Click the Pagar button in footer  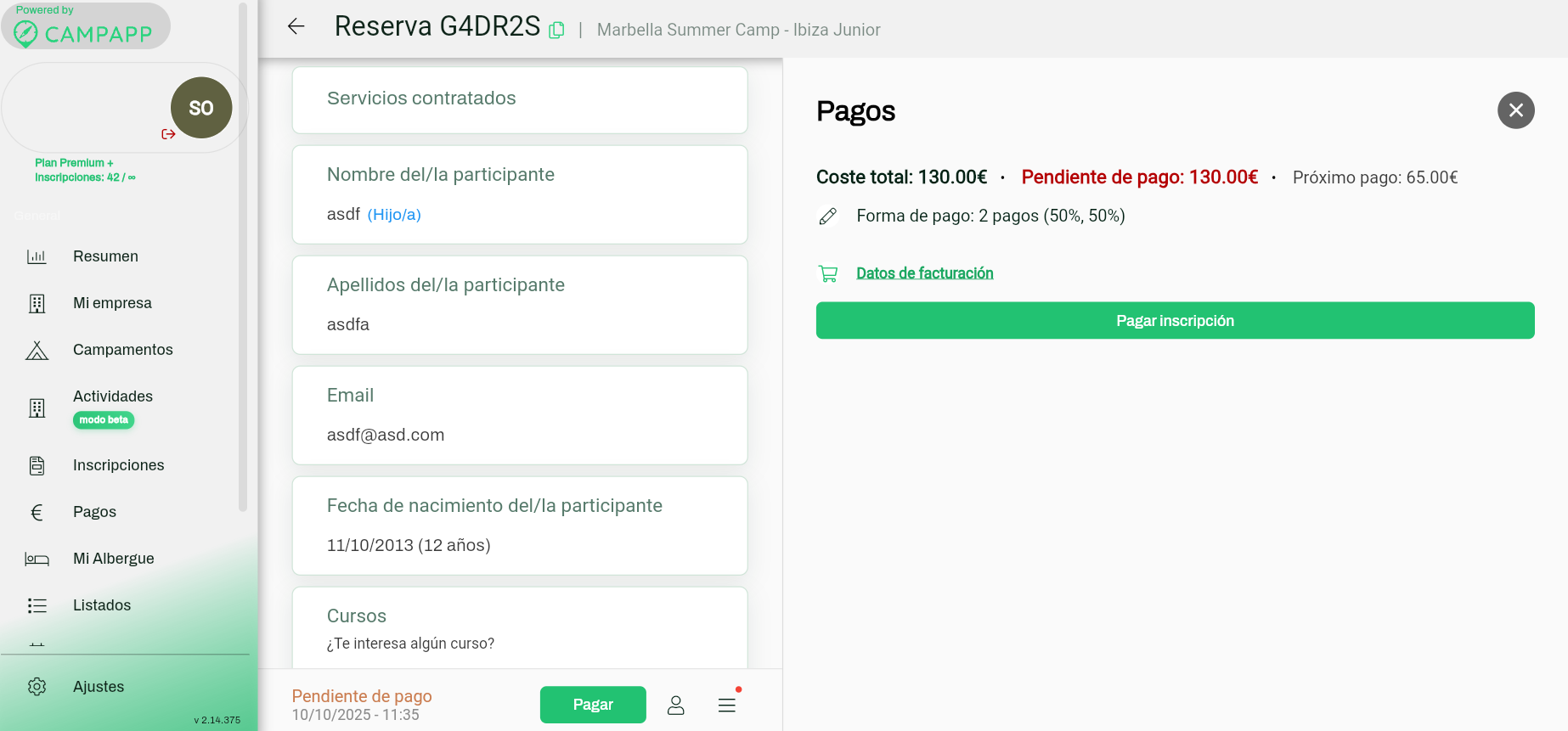tap(593, 705)
